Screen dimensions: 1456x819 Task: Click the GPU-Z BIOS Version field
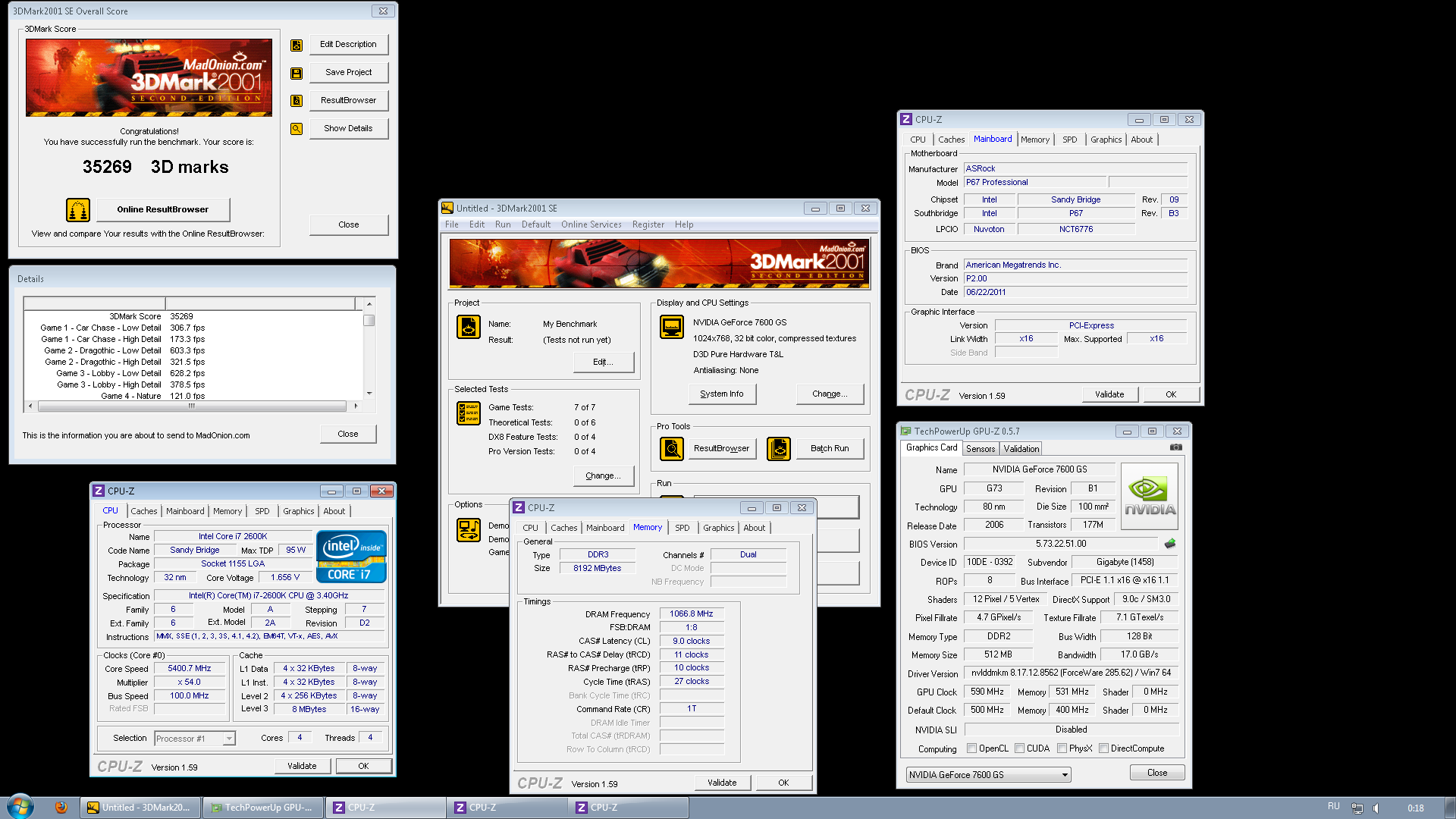pyautogui.click(x=1061, y=544)
